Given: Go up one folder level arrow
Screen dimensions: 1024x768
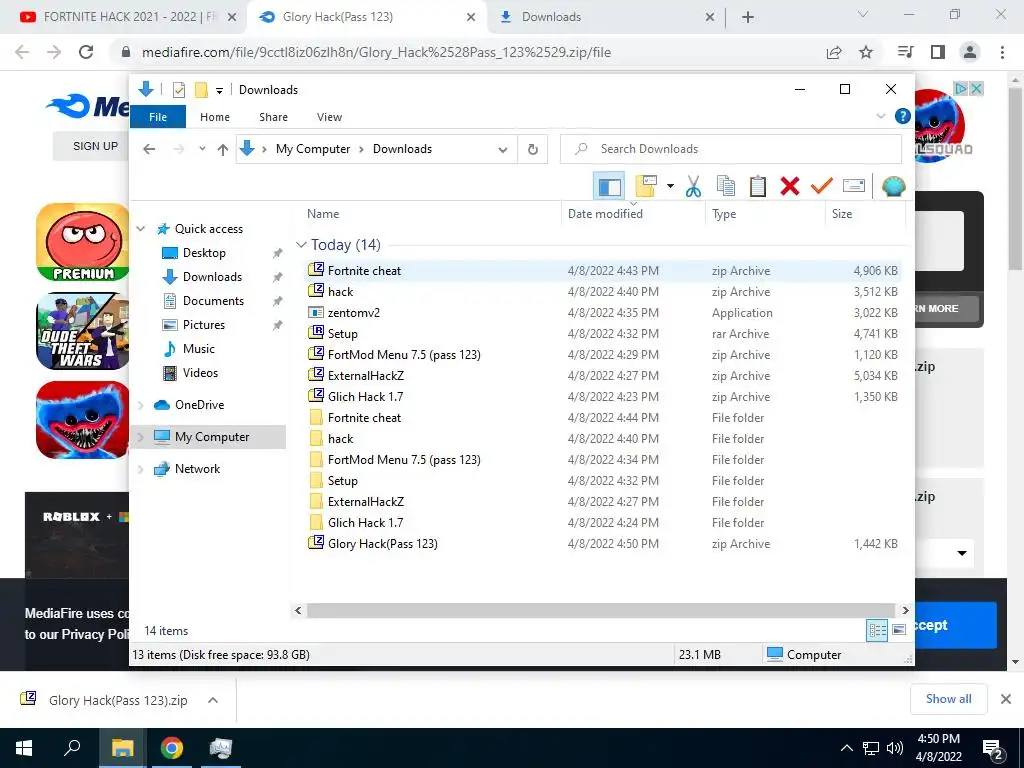Looking at the screenshot, I should (223, 150).
